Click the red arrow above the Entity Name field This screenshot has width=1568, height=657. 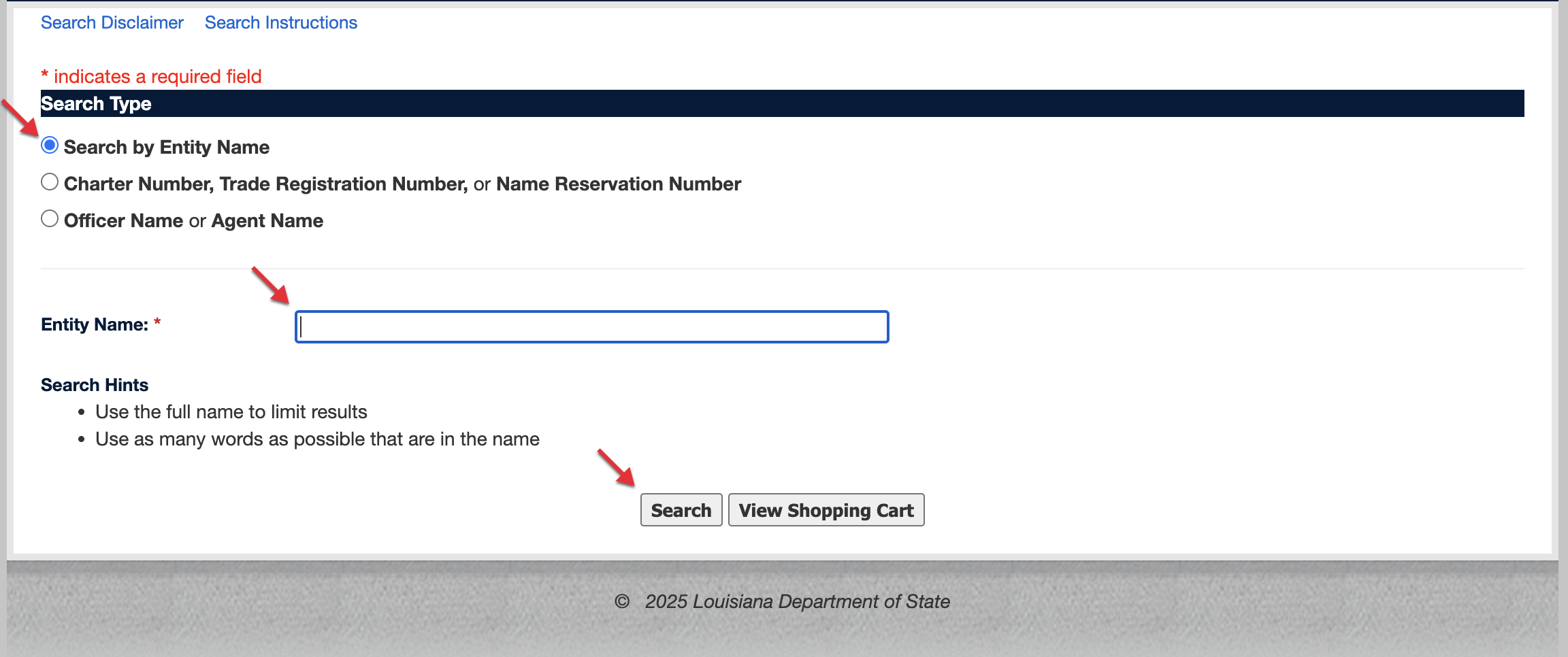pyautogui.click(x=271, y=285)
